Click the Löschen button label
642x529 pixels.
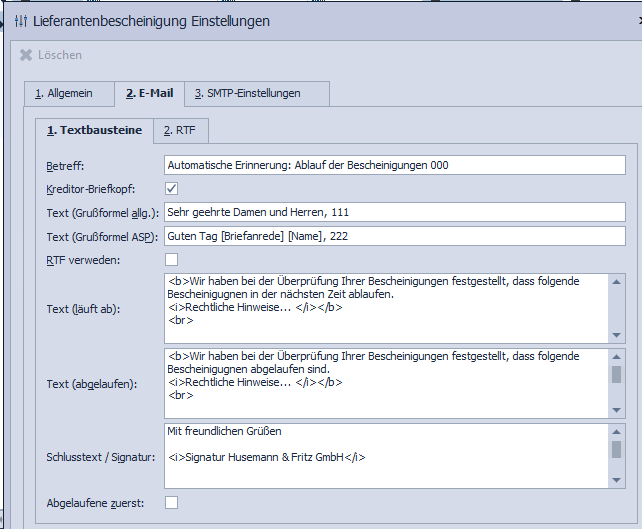tap(60, 55)
